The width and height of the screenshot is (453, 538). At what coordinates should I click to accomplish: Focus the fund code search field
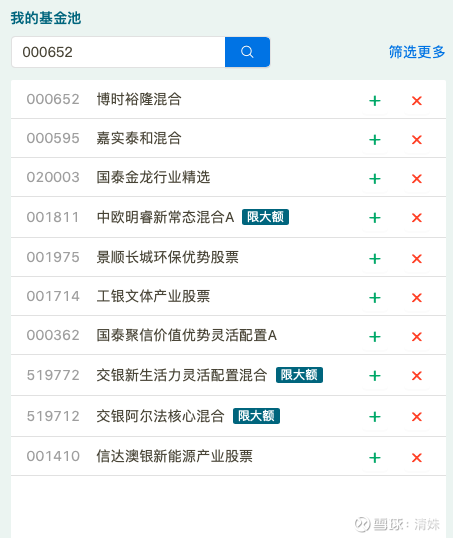click(118, 52)
